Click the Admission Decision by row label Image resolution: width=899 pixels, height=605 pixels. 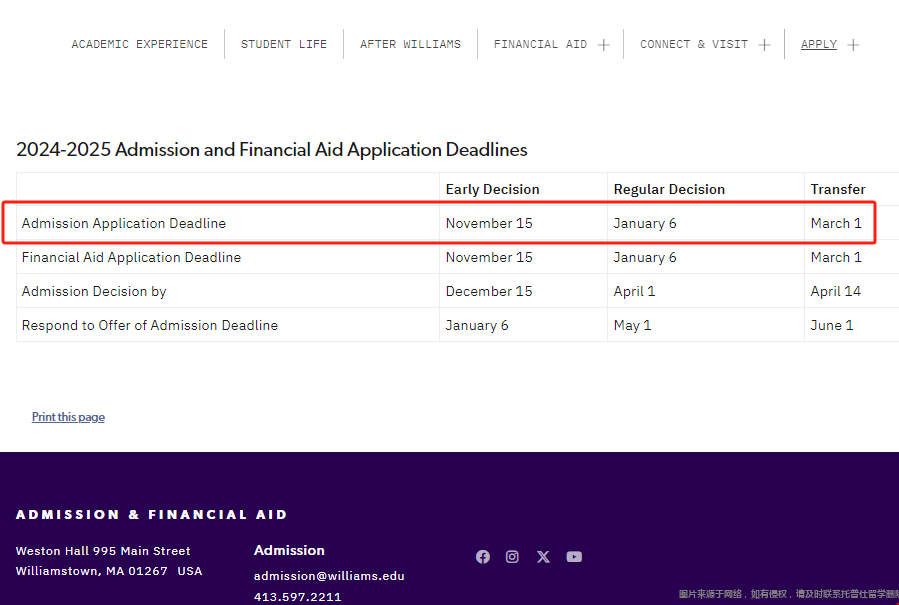94,291
